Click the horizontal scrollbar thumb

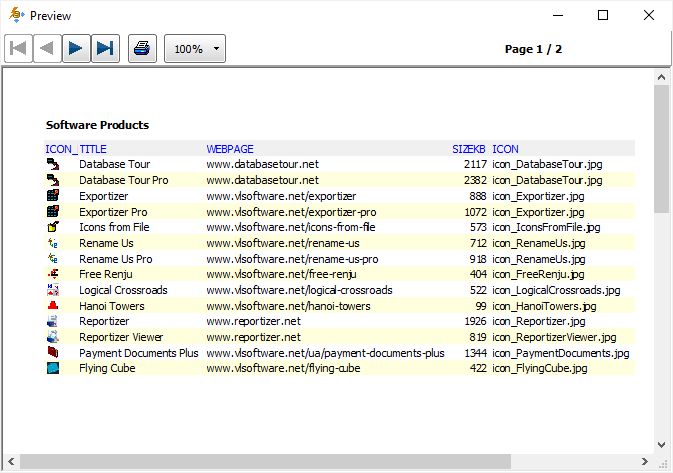coord(265,461)
